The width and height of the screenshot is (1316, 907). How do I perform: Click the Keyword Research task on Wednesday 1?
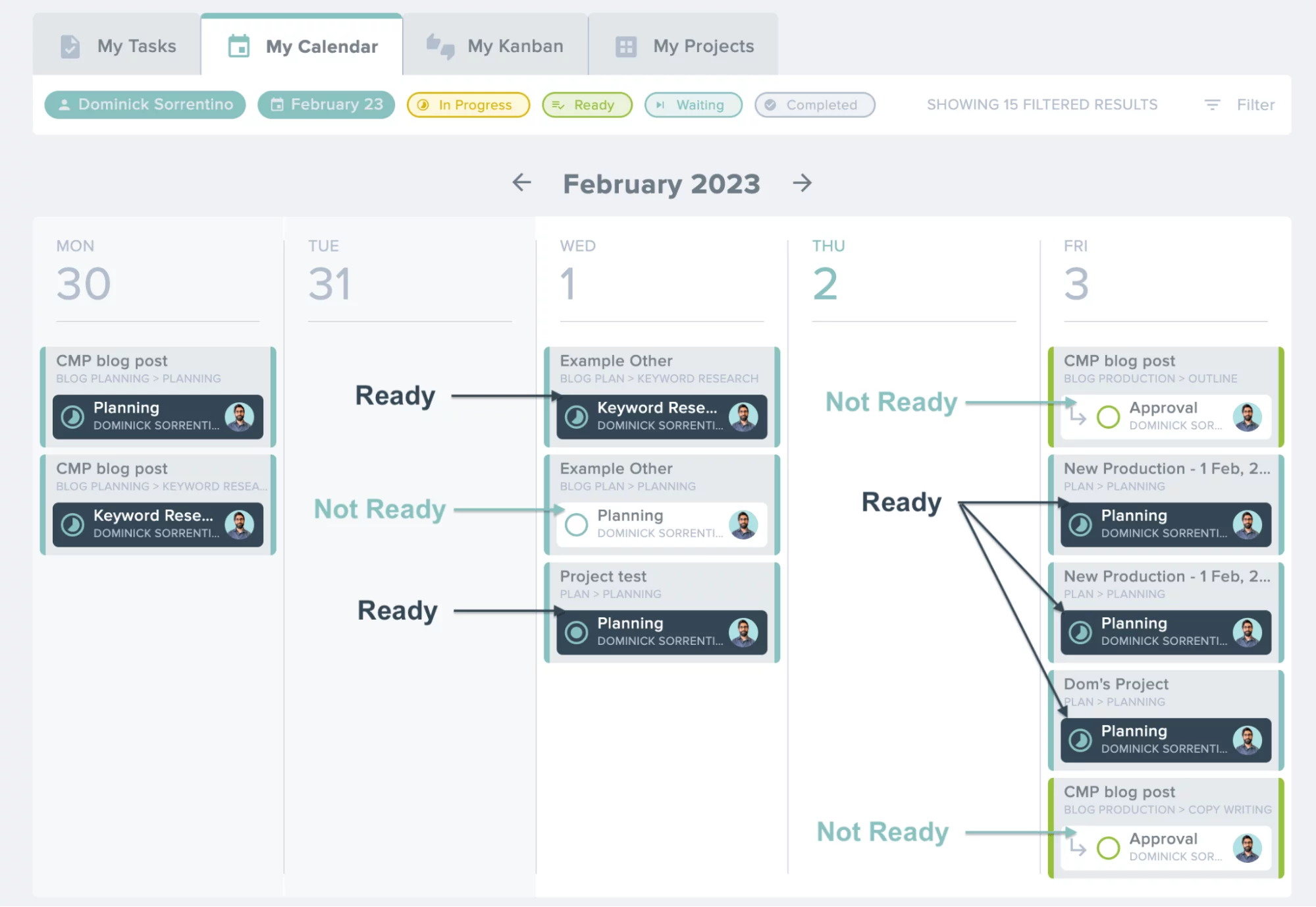coord(661,414)
